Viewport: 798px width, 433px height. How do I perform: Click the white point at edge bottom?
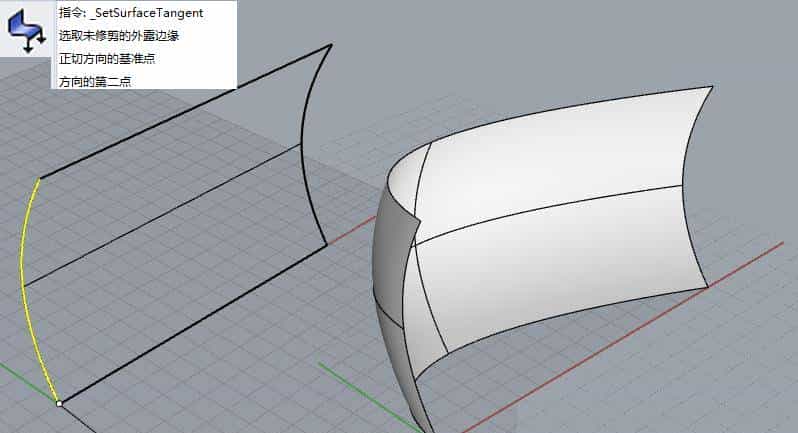click(x=59, y=403)
